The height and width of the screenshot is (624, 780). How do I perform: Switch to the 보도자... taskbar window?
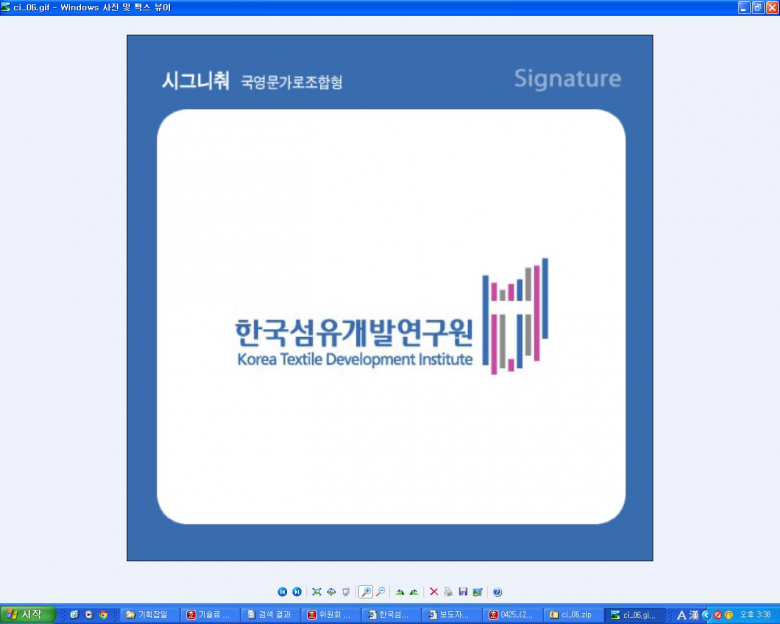pyautogui.click(x=451, y=615)
